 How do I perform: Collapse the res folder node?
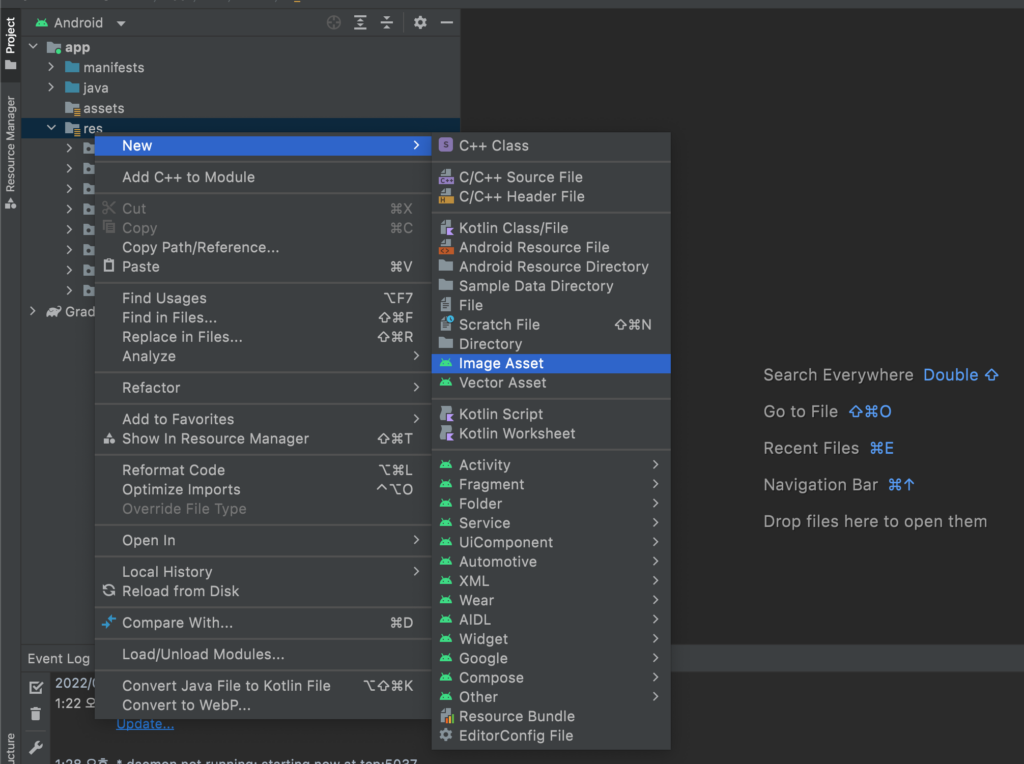click(51, 128)
